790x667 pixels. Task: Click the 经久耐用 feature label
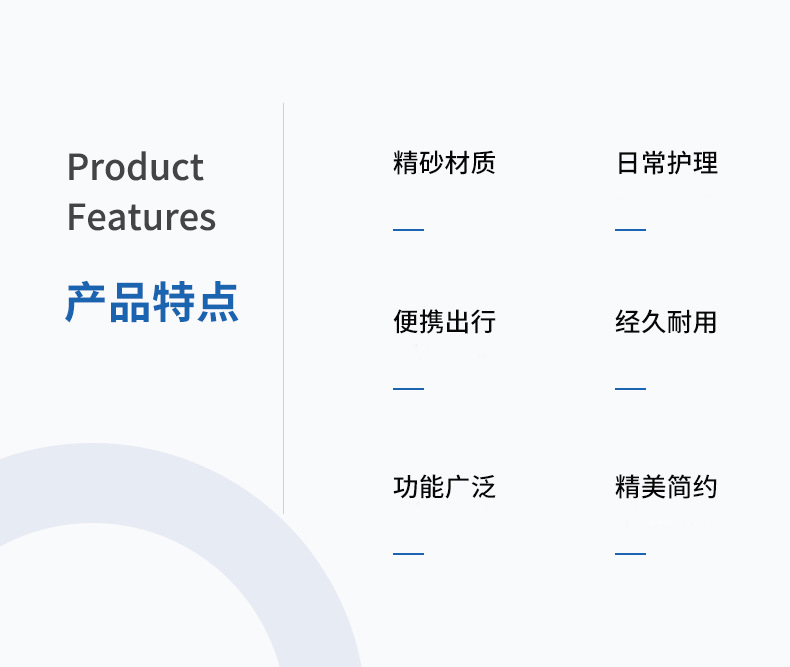(x=666, y=322)
